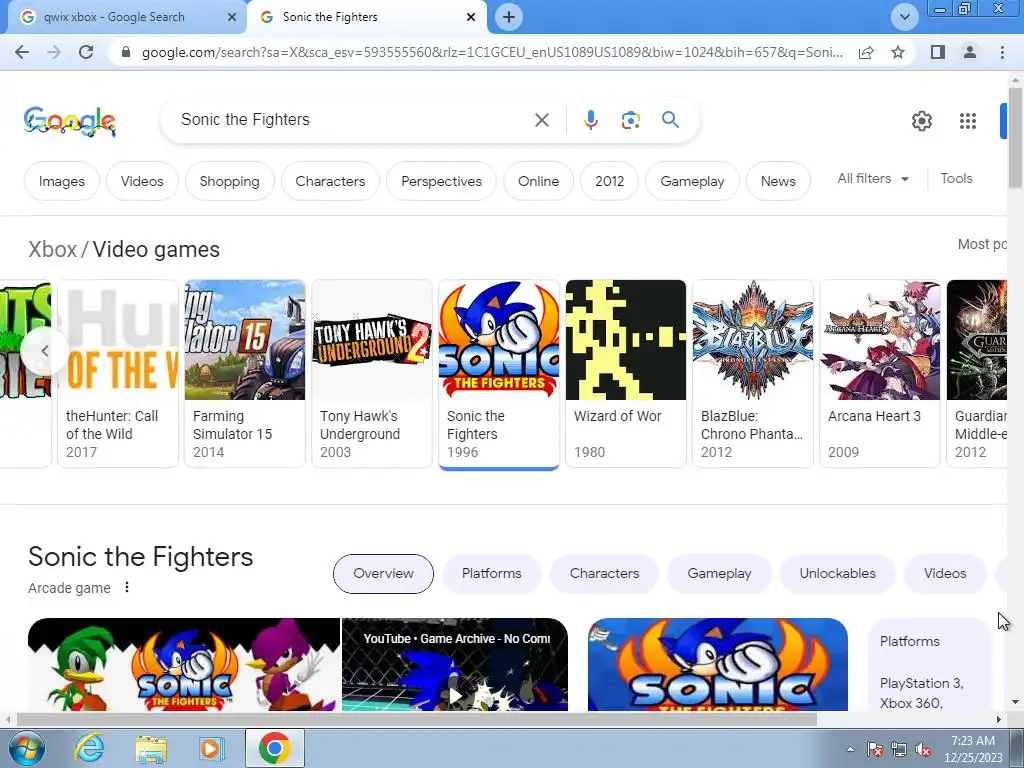The height and width of the screenshot is (768, 1024).
Task: Go to Google homepage logo
Action: pos(70,121)
